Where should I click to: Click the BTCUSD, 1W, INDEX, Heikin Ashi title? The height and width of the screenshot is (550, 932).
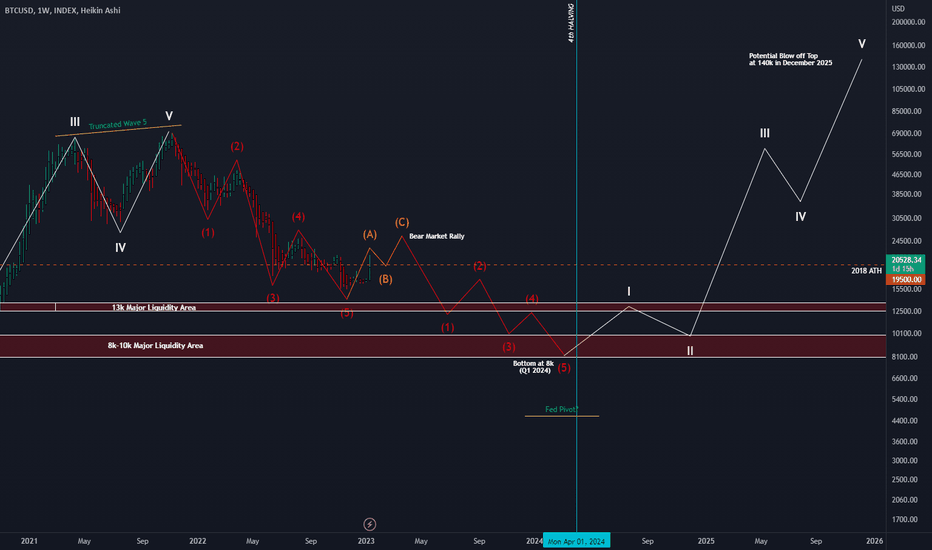(62, 10)
